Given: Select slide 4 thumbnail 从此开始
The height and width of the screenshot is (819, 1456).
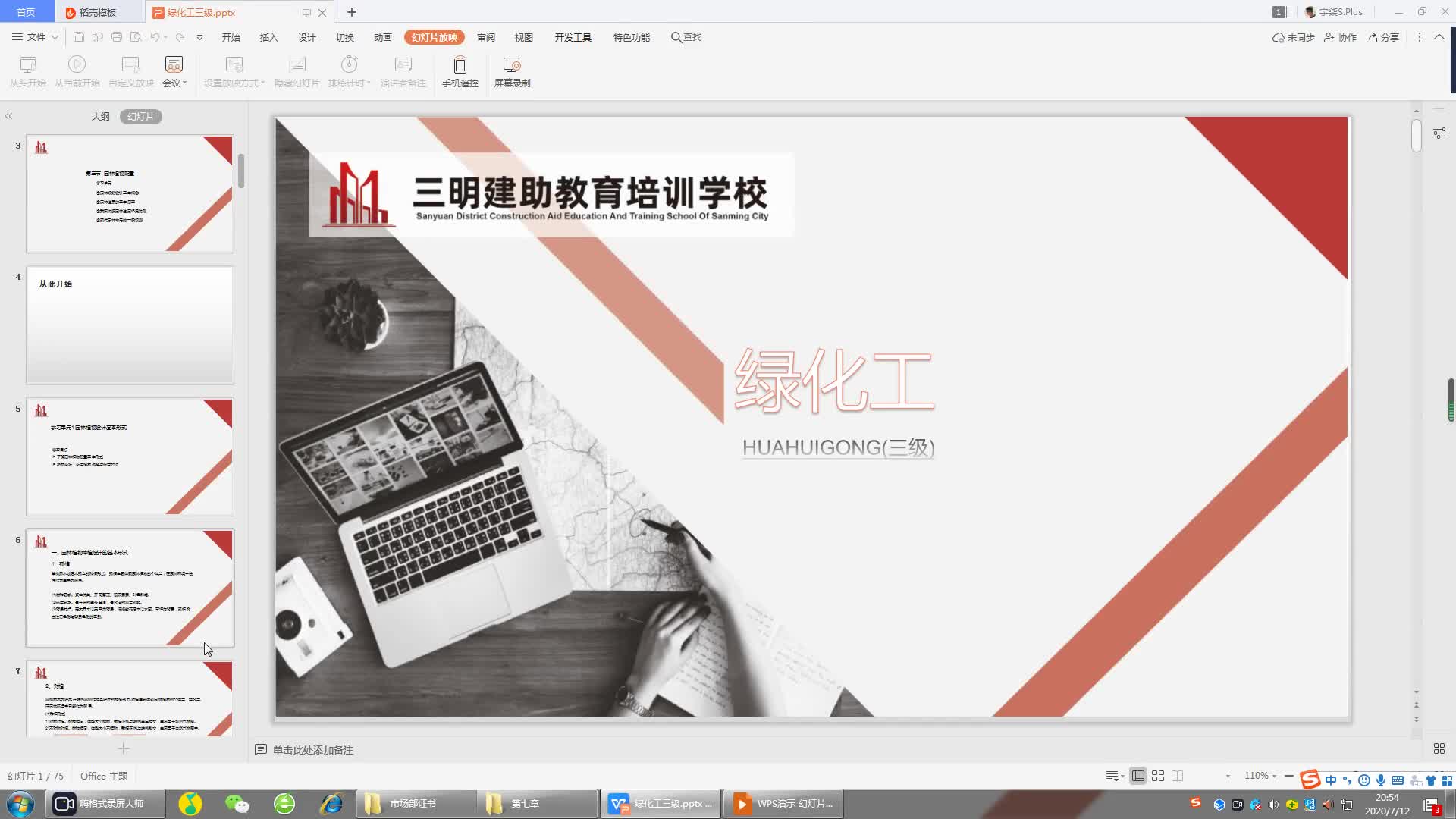Looking at the screenshot, I should point(130,325).
